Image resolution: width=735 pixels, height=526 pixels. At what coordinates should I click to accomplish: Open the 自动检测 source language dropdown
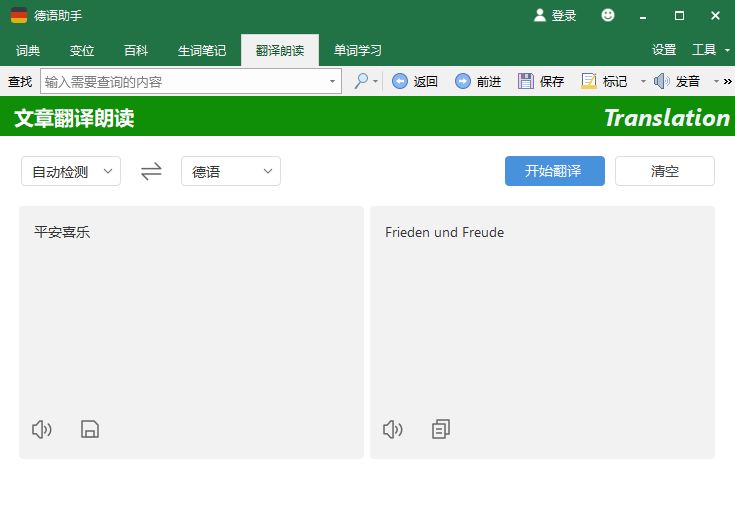pos(71,171)
